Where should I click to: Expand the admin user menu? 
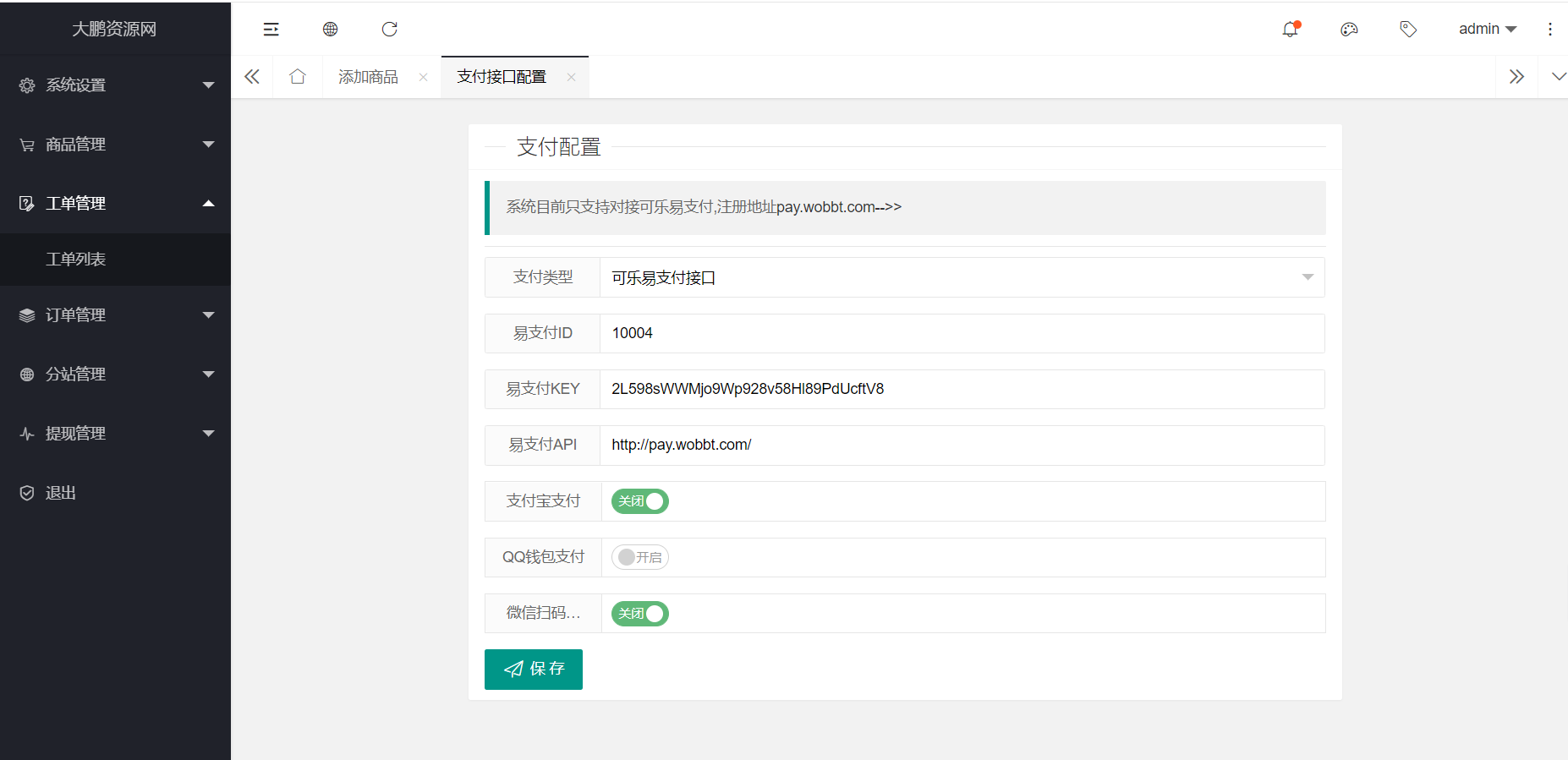coord(1487,29)
